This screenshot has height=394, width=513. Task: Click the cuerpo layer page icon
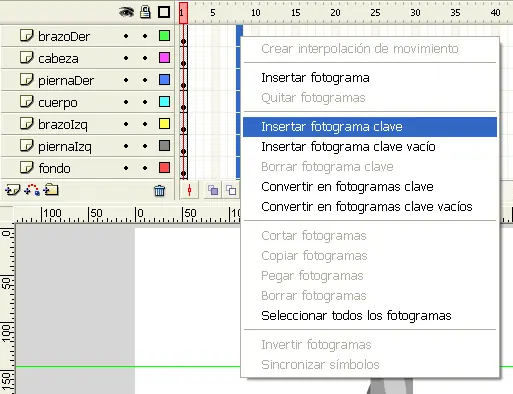point(26,101)
